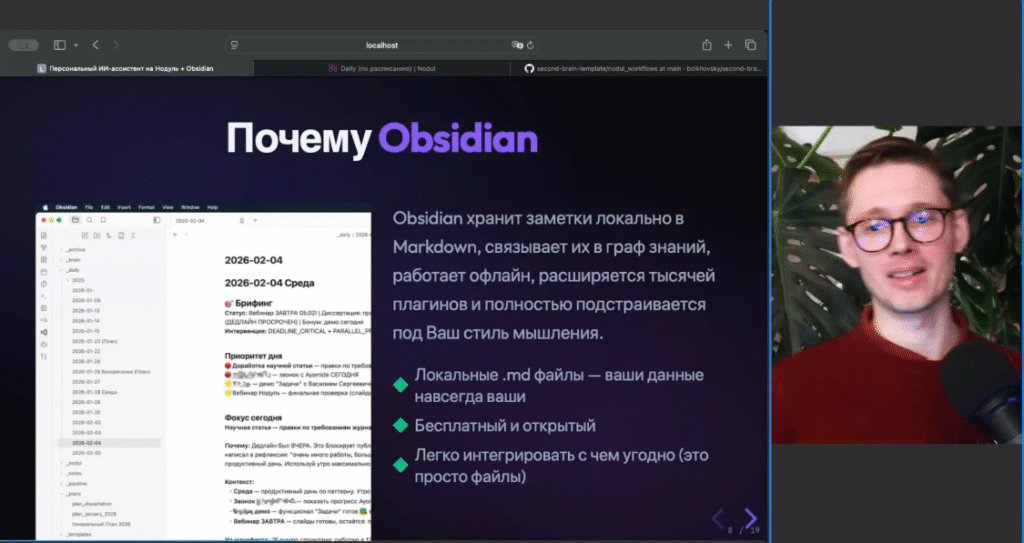The width and height of the screenshot is (1024, 543).
Task: Switch to the Daily (по расписанию) | Nodul tab
Action: [381, 68]
